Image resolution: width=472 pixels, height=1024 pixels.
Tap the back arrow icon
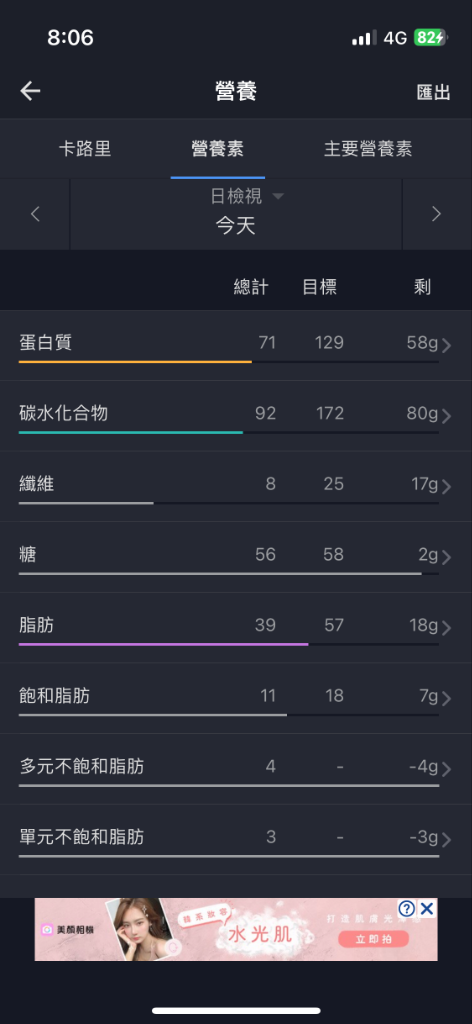(x=30, y=91)
